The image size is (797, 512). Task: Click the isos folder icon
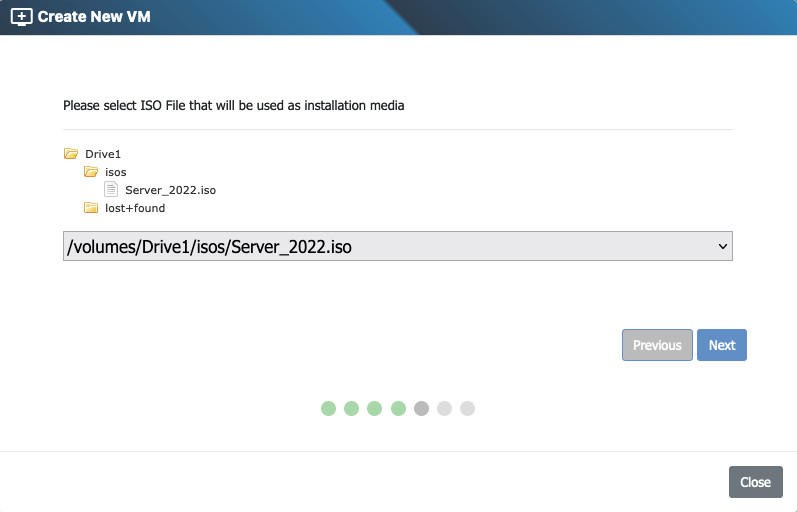(x=91, y=172)
